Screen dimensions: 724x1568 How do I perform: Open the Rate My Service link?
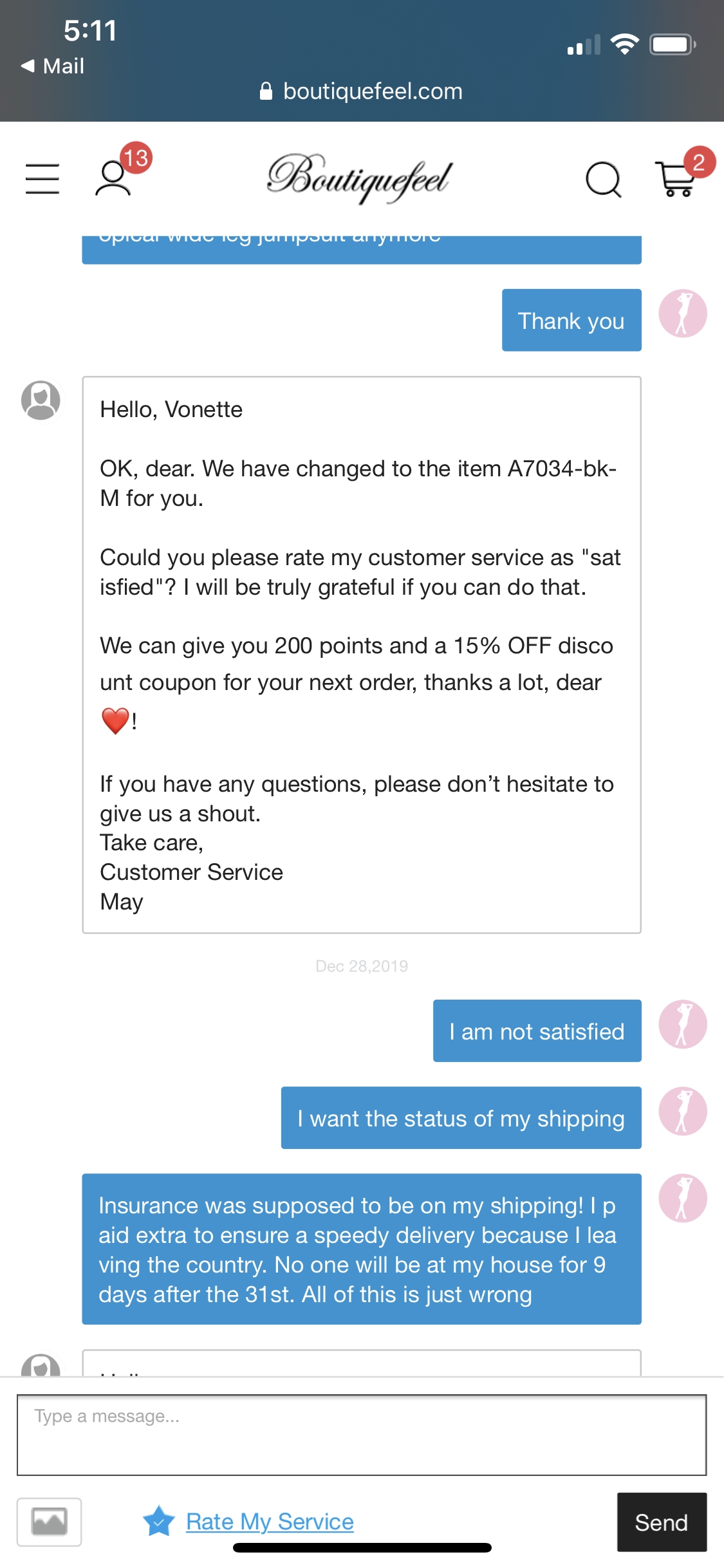(x=270, y=1522)
